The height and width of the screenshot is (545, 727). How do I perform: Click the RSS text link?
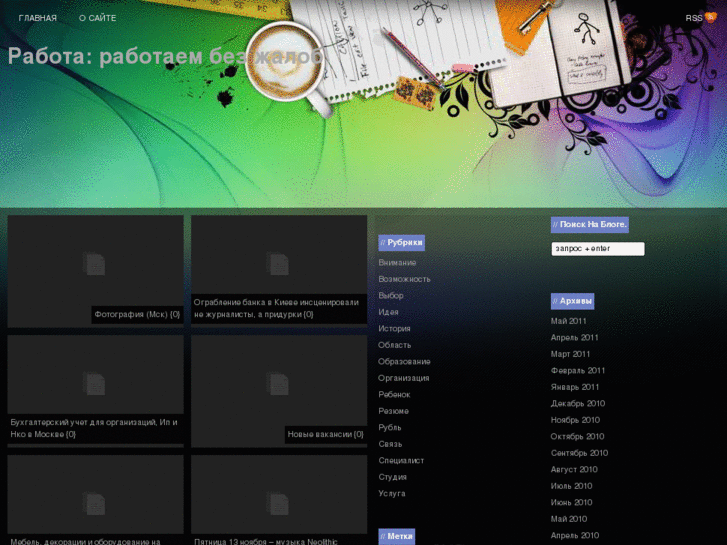(694, 18)
